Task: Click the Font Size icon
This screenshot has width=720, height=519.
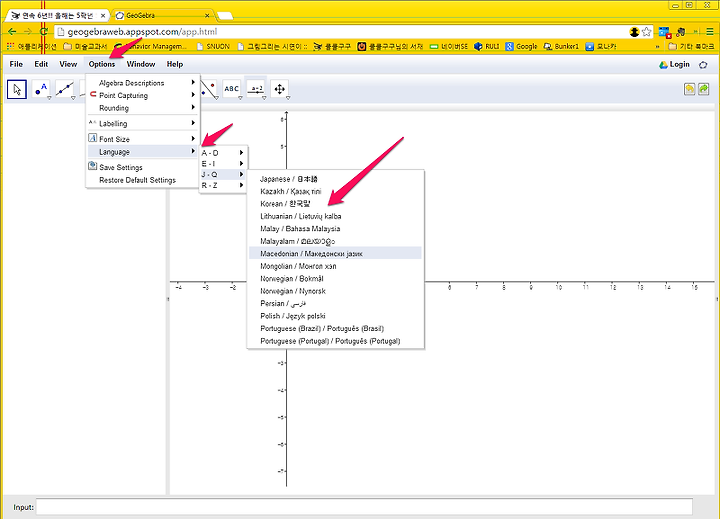Action: (92, 138)
